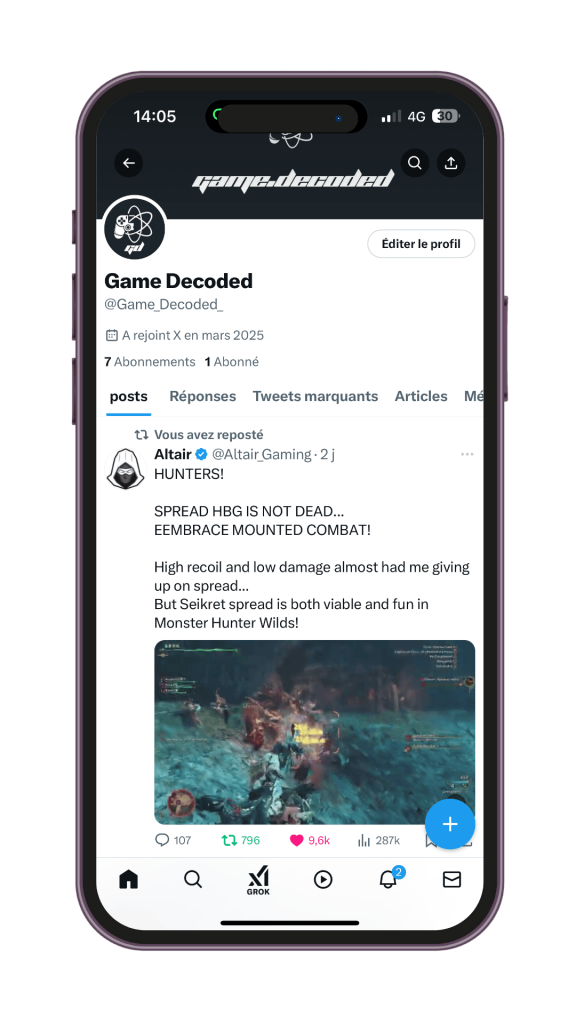576x1024 pixels.
Task: Open the @Altair_Gaming profile link
Action: click(x=262, y=455)
